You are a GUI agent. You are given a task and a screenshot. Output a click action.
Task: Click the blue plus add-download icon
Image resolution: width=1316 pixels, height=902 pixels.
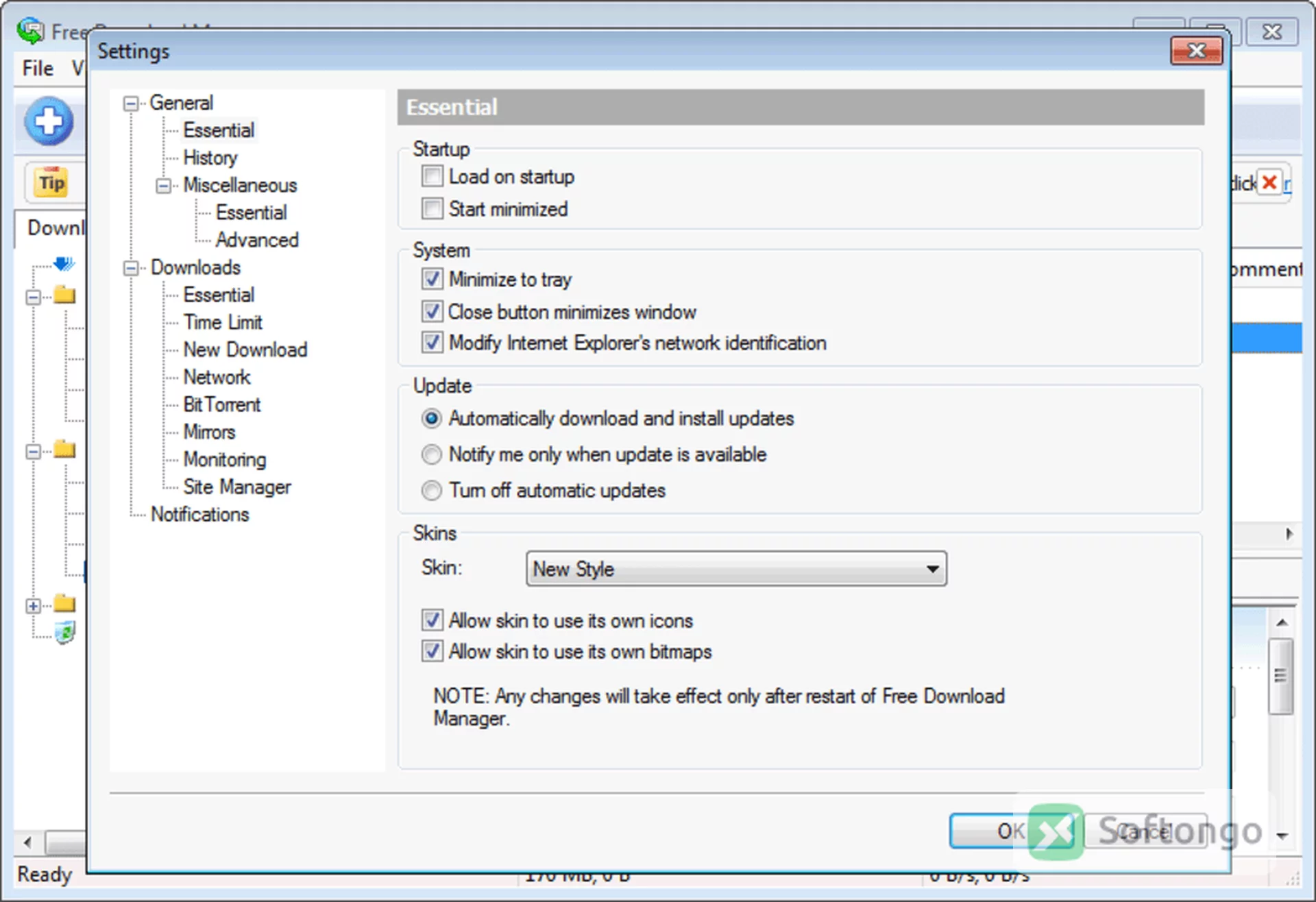click(x=49, y=121)
